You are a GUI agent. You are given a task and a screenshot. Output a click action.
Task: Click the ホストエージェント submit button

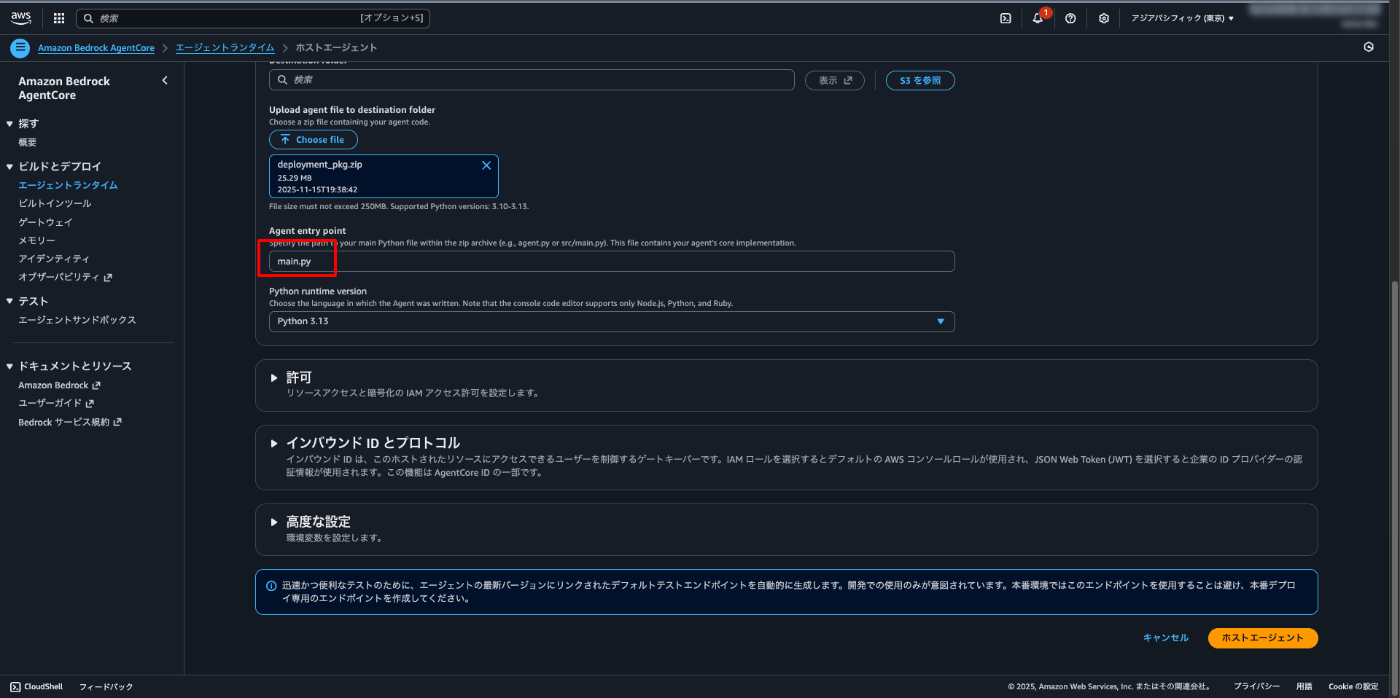click(x=1263, y=637)
